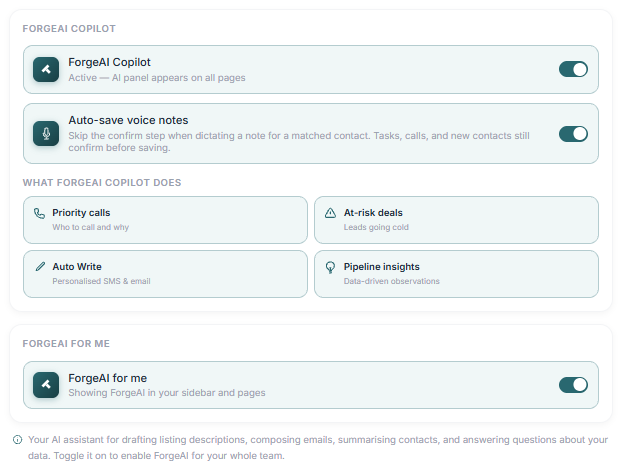Click the 'Auto-save voice notes' title
This screenshot has height=470, width=622.
tap(128, 120)
